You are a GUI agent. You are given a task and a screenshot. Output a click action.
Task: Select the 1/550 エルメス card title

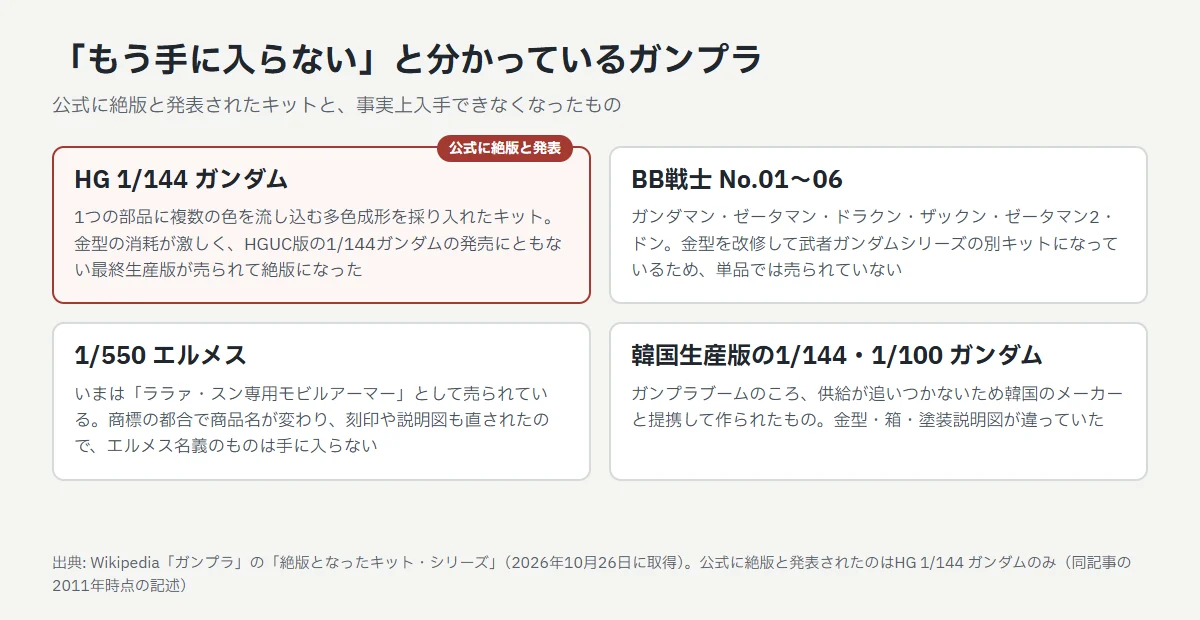160,355
